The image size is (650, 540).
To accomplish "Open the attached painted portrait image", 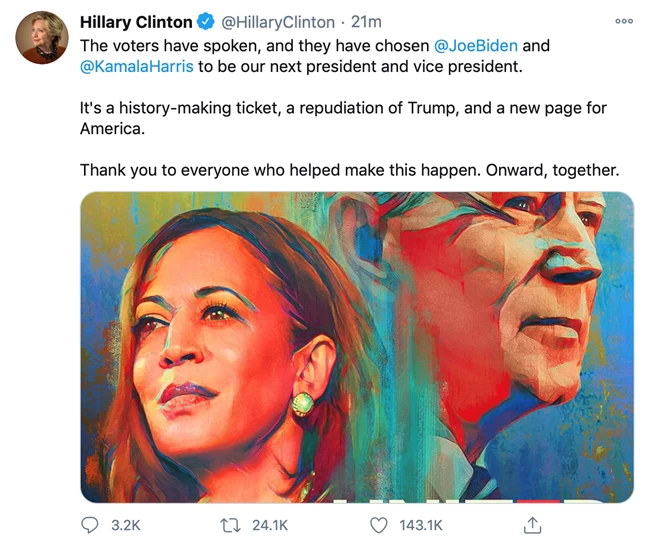I will click(x=357, y=347).
